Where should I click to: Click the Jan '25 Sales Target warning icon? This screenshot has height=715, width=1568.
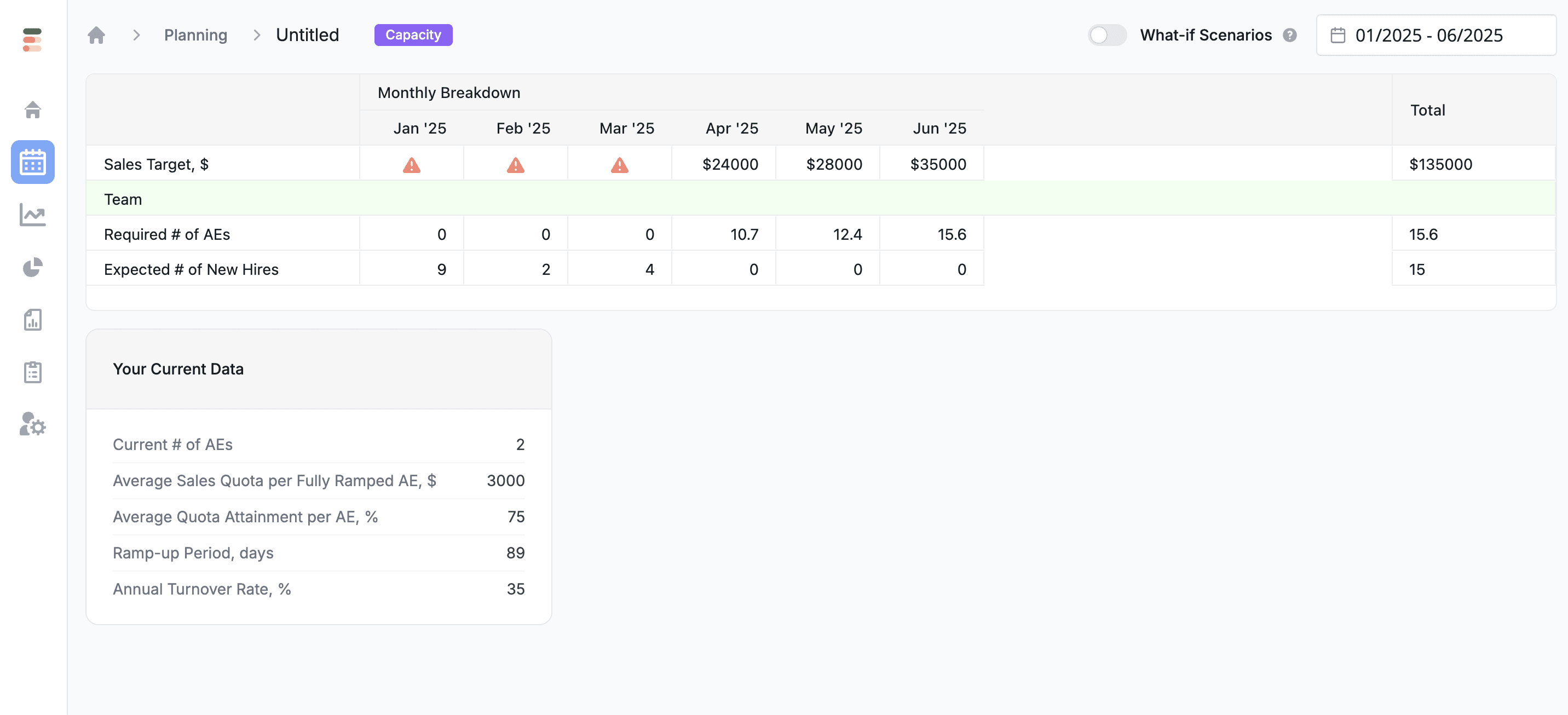412,165
